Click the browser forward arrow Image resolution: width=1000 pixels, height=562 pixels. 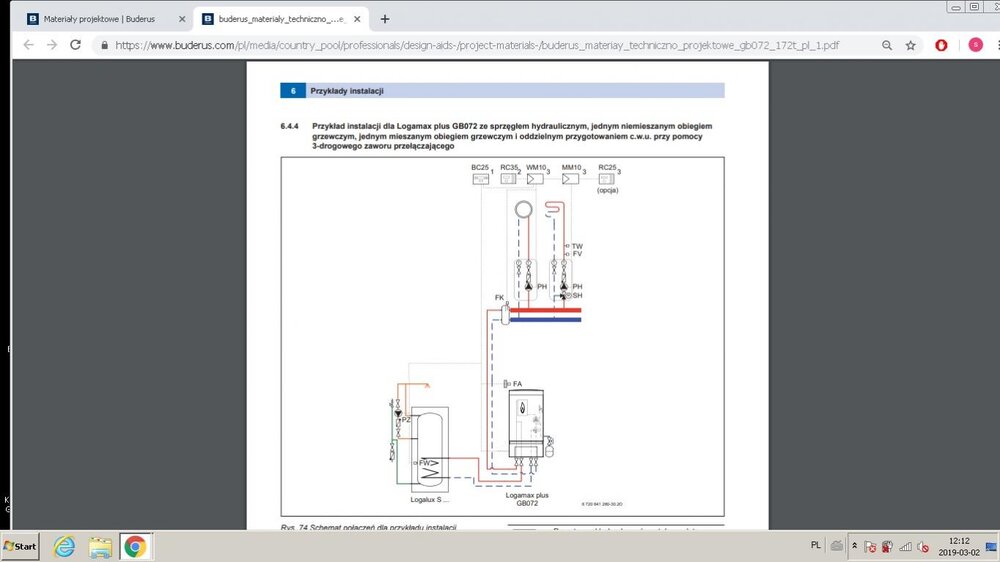[x=51, y=45]
